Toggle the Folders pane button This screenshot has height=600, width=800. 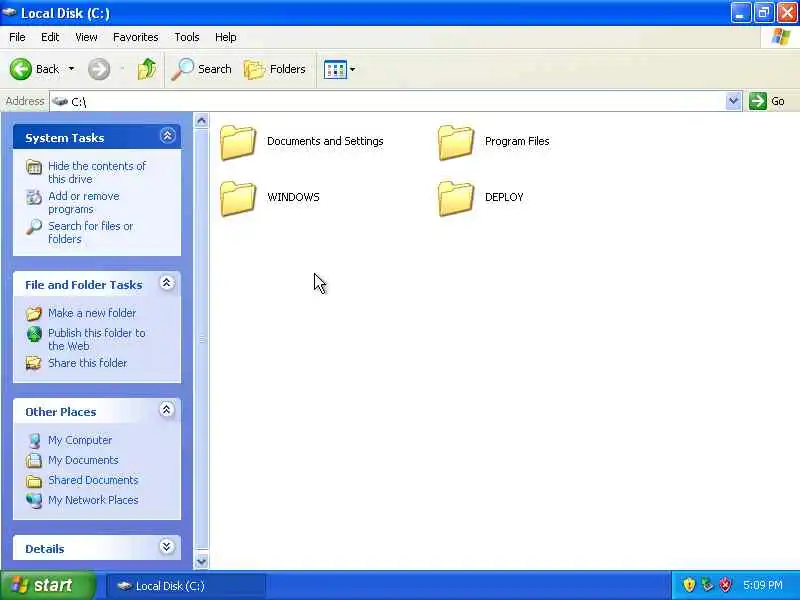click(x=275, y=69)
